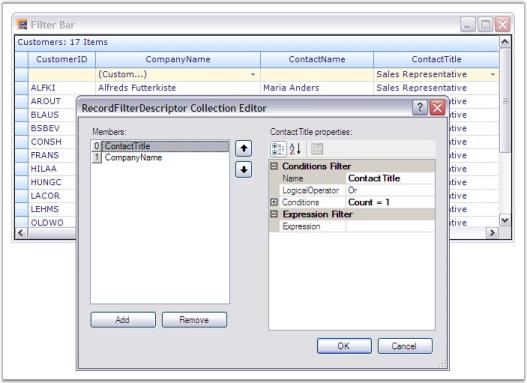Image resolution: width=527 pixels, height=383 pixels.
Task: Click the CompanyName column header
Action: coord(178,59)
